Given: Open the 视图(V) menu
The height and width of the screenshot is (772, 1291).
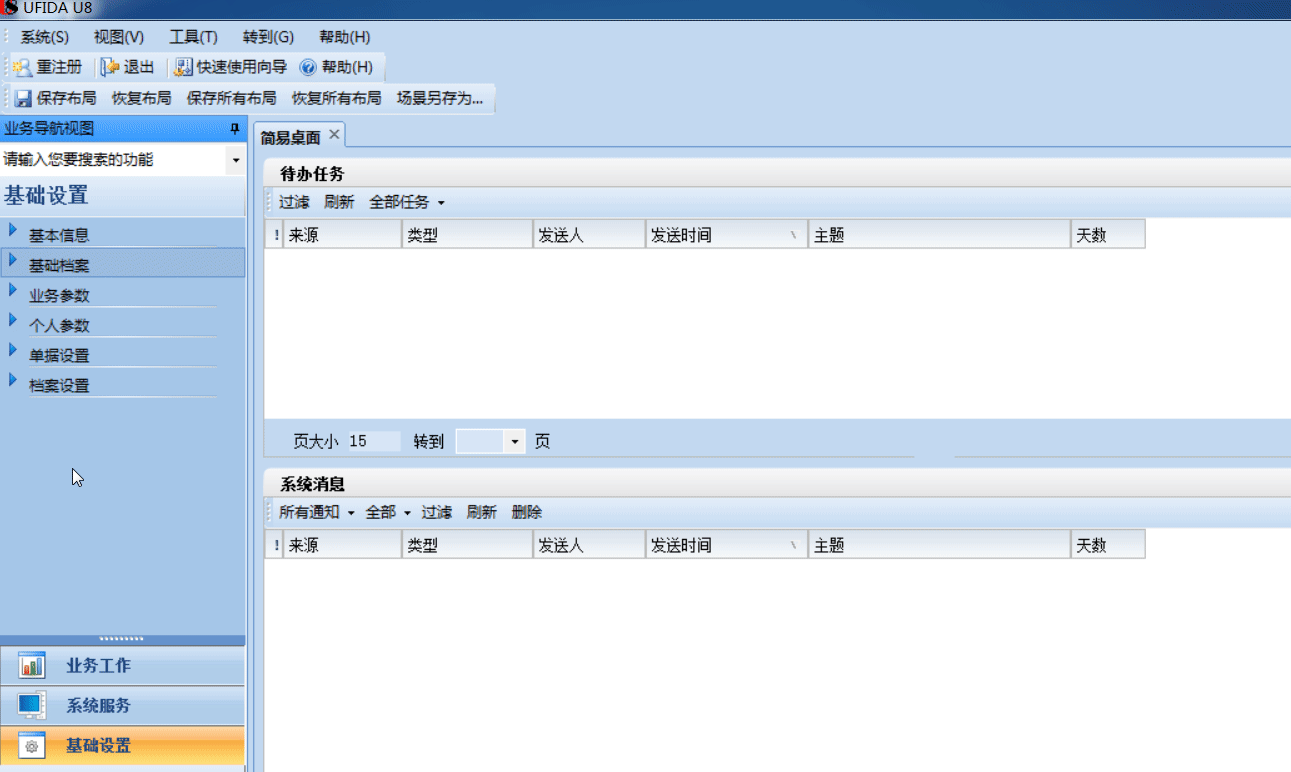Looking at the screenshot, I should pyautogui.click(x=119, y=37).
